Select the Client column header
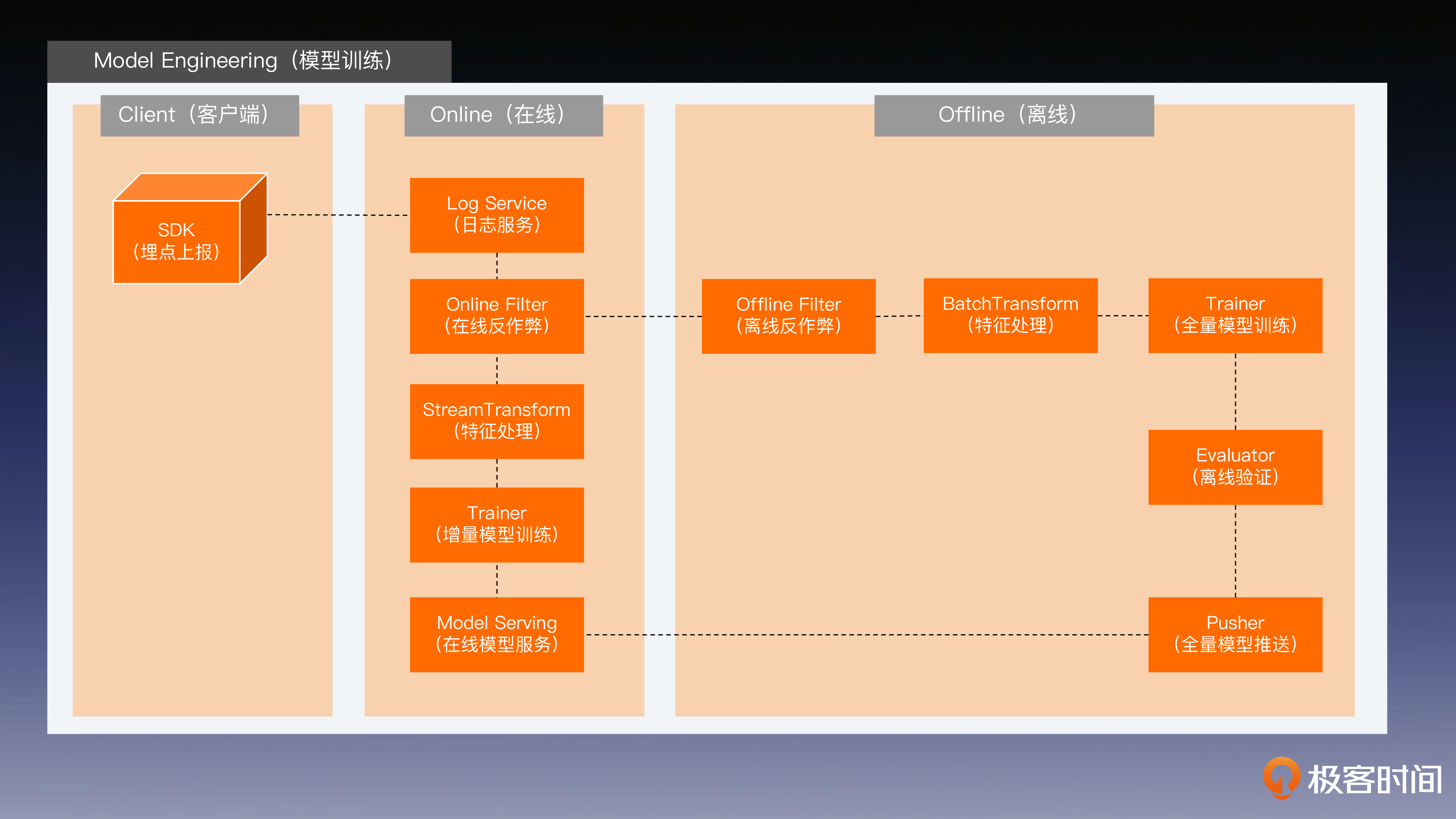The height and width of the screenshot is (819, 1456). 199,115
